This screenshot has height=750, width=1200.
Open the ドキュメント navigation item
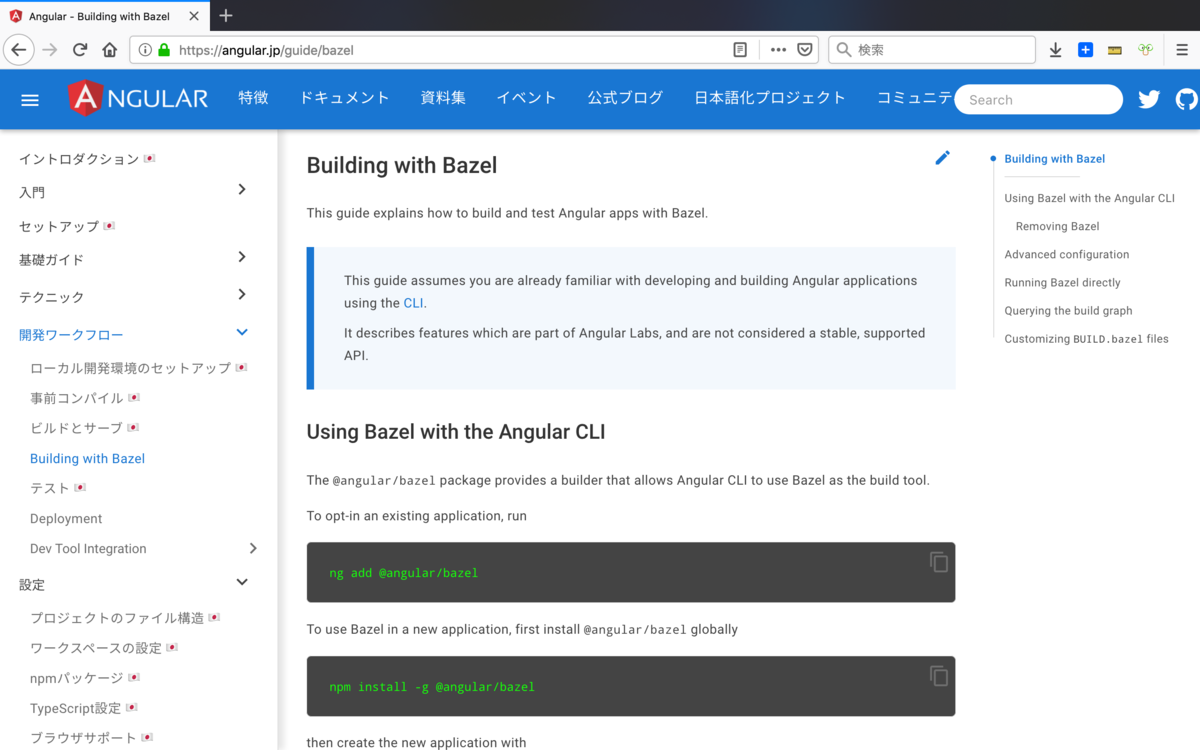(344, 98)
